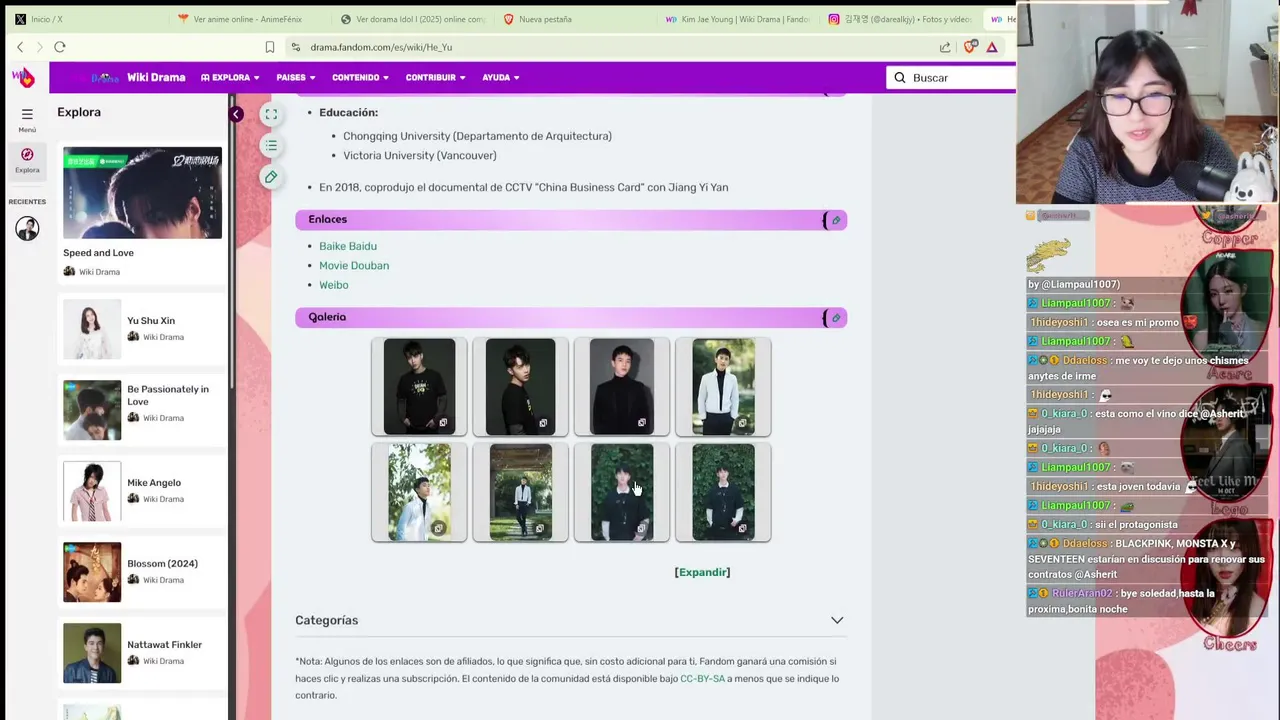Open third bottom-row gallery photo
This screenshot has height=720, width=1280.
(622, 492)
